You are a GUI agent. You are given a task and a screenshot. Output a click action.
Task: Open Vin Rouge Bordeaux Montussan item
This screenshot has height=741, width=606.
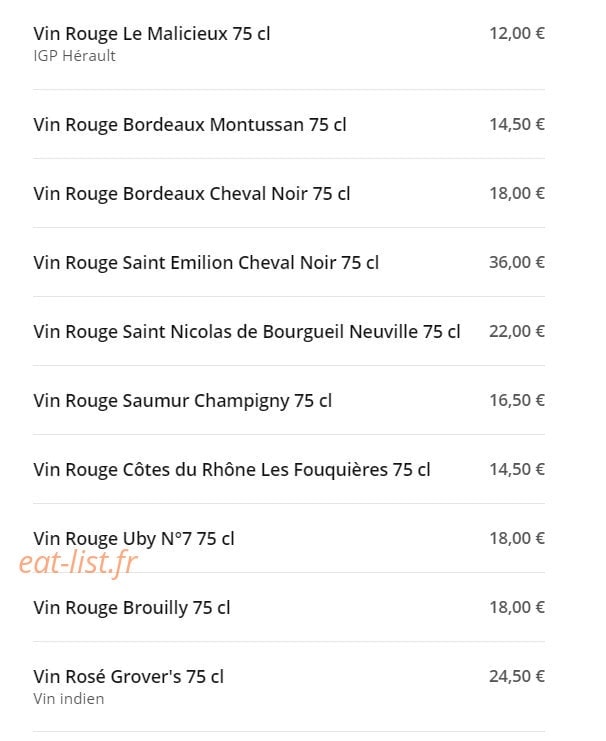[x=190, y=125]
